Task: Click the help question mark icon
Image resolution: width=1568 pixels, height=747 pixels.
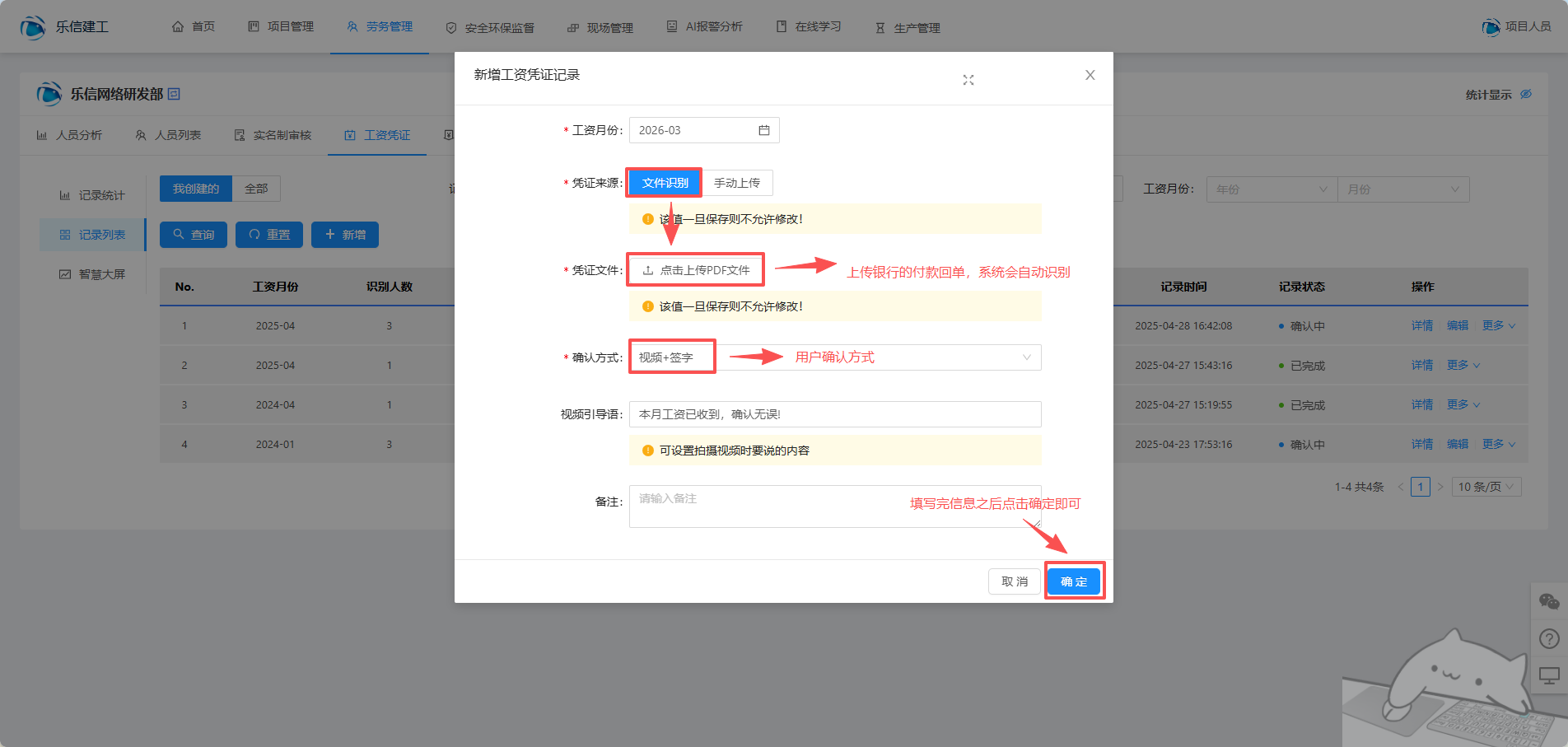Action: point(1548,639)
